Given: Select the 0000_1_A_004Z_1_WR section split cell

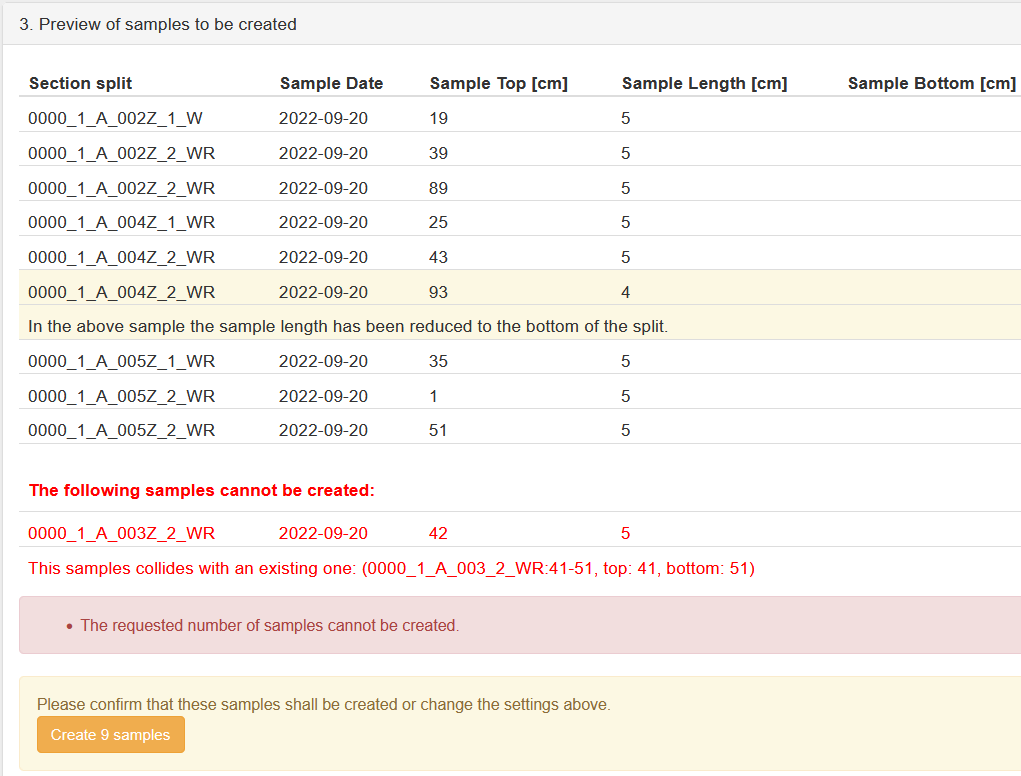Looking at the screenshot, I should pyautogui.click(x=121, y=222).
